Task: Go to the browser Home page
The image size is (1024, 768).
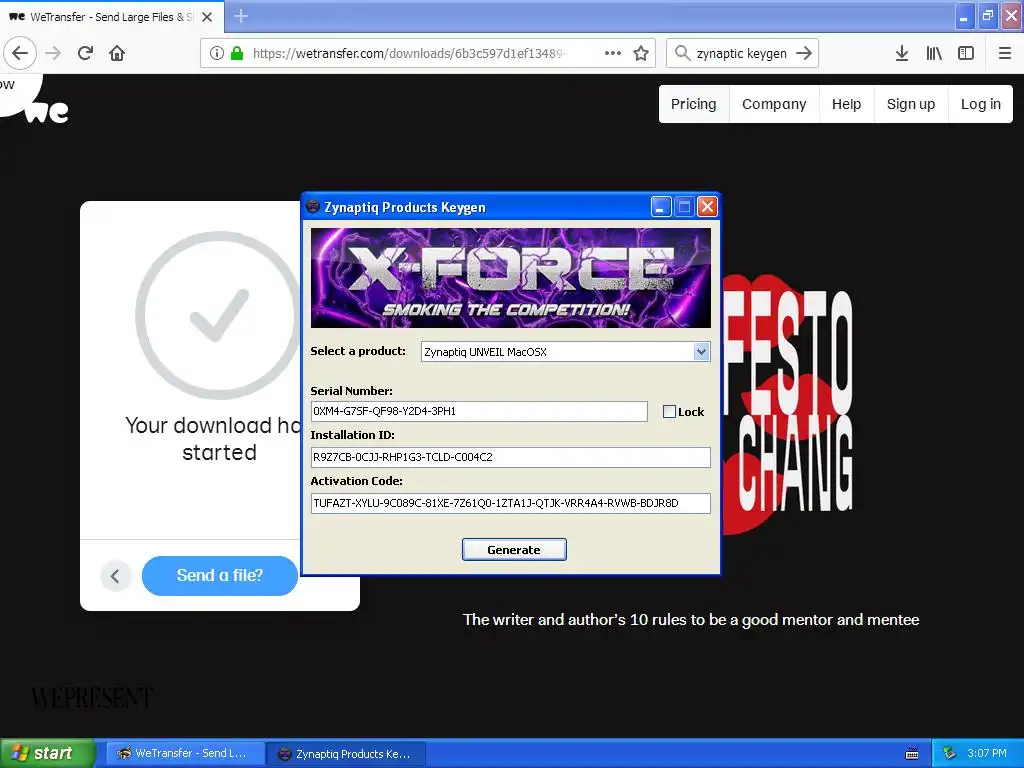Action: coord(117,53)
